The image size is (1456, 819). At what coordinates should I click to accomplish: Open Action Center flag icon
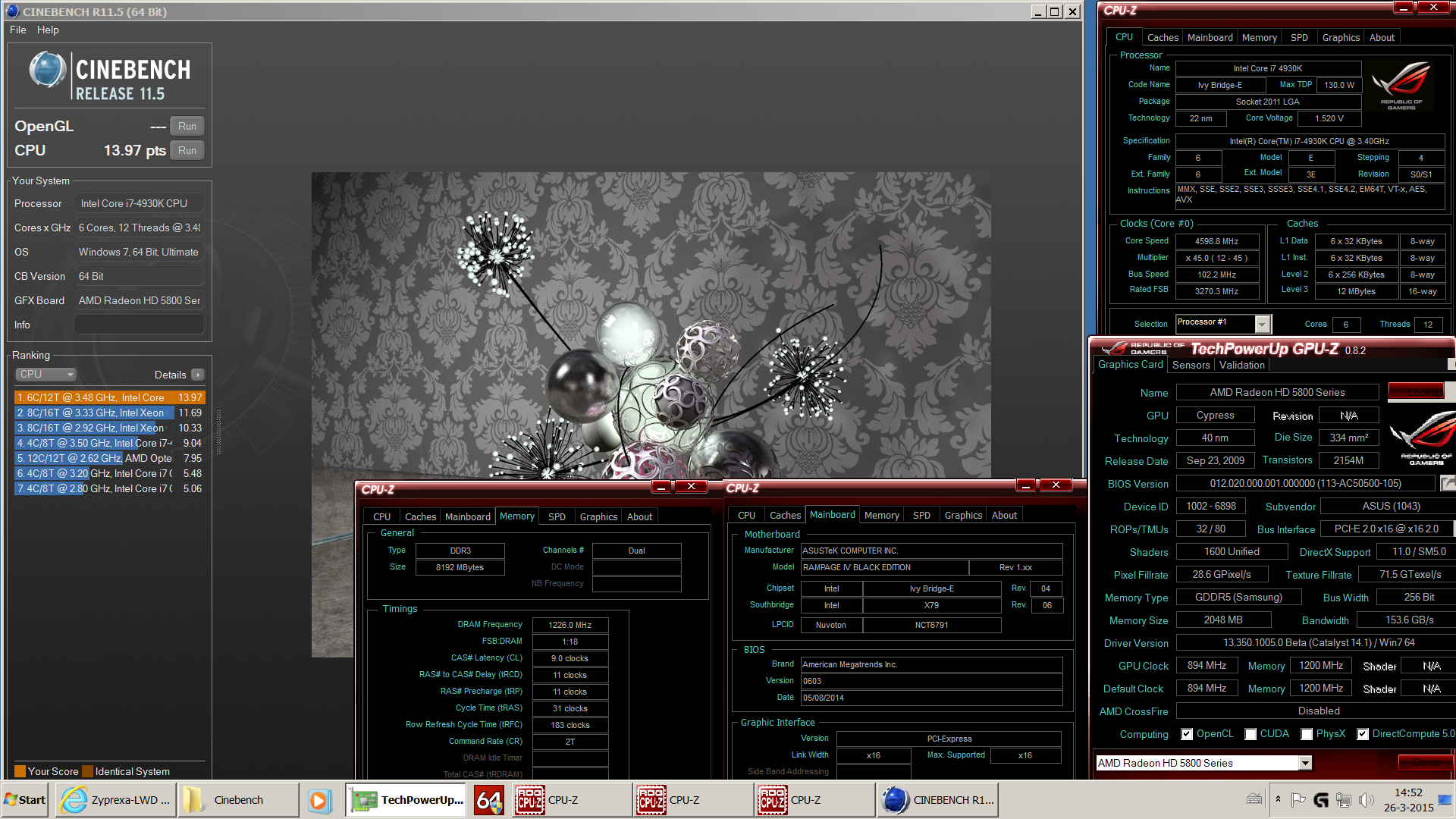(x=1298, y=799)
